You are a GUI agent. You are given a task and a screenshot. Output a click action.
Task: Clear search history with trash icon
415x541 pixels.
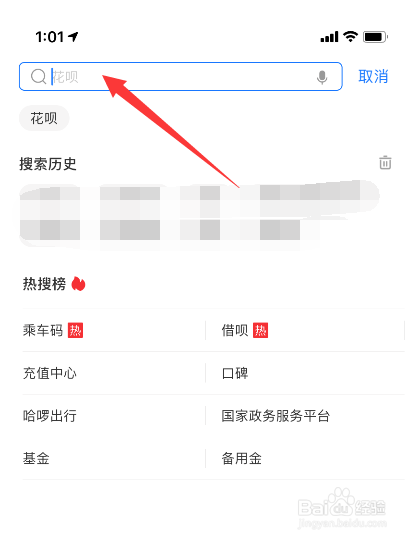[385, 163]
